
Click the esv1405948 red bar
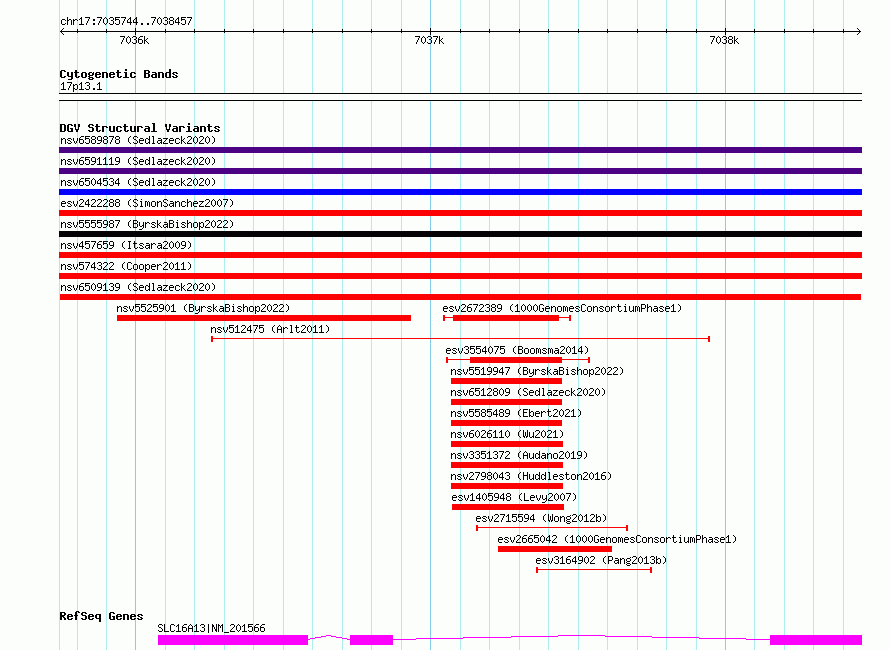pos(508,507)
